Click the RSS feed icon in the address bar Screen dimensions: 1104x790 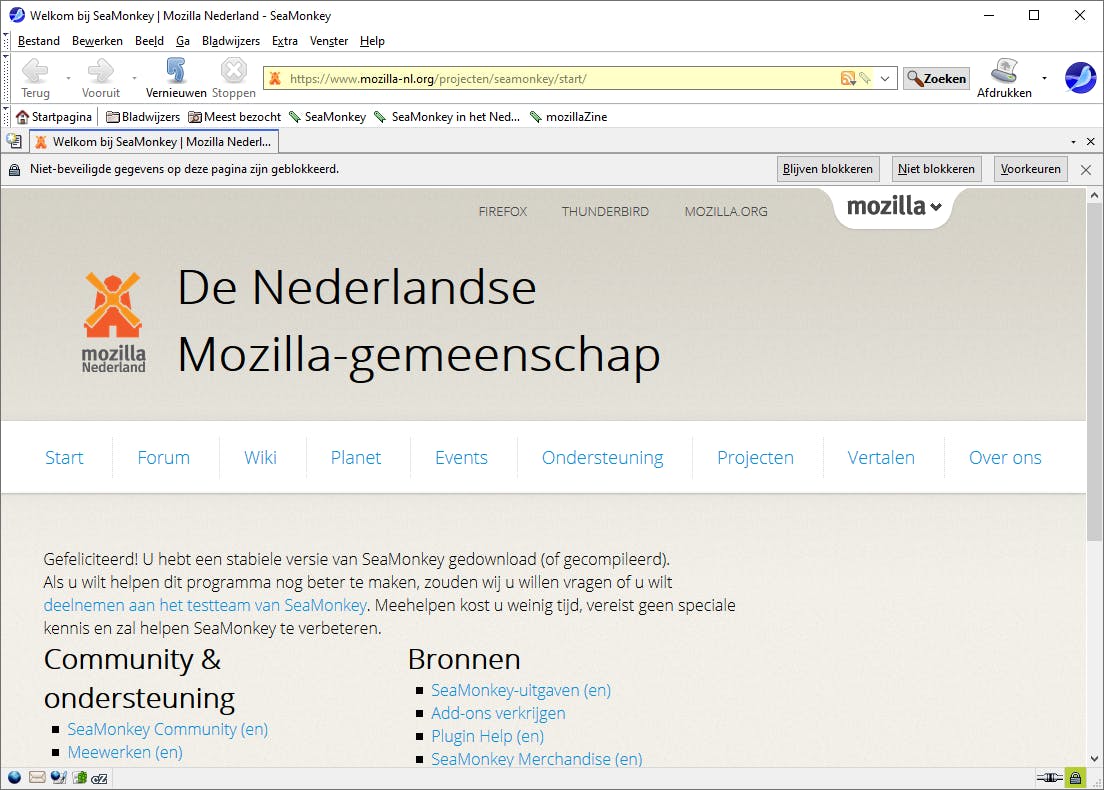click(848, 78)
